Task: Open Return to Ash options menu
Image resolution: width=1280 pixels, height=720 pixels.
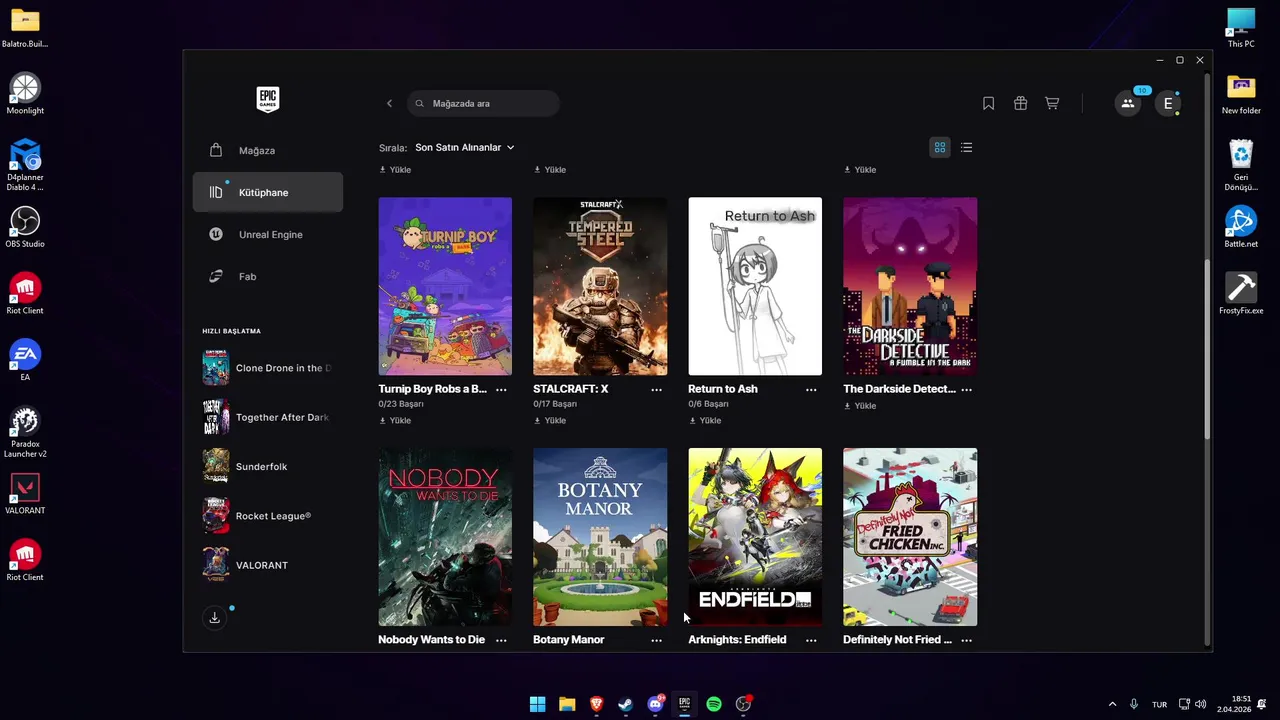Action: (x=811, y=389)
